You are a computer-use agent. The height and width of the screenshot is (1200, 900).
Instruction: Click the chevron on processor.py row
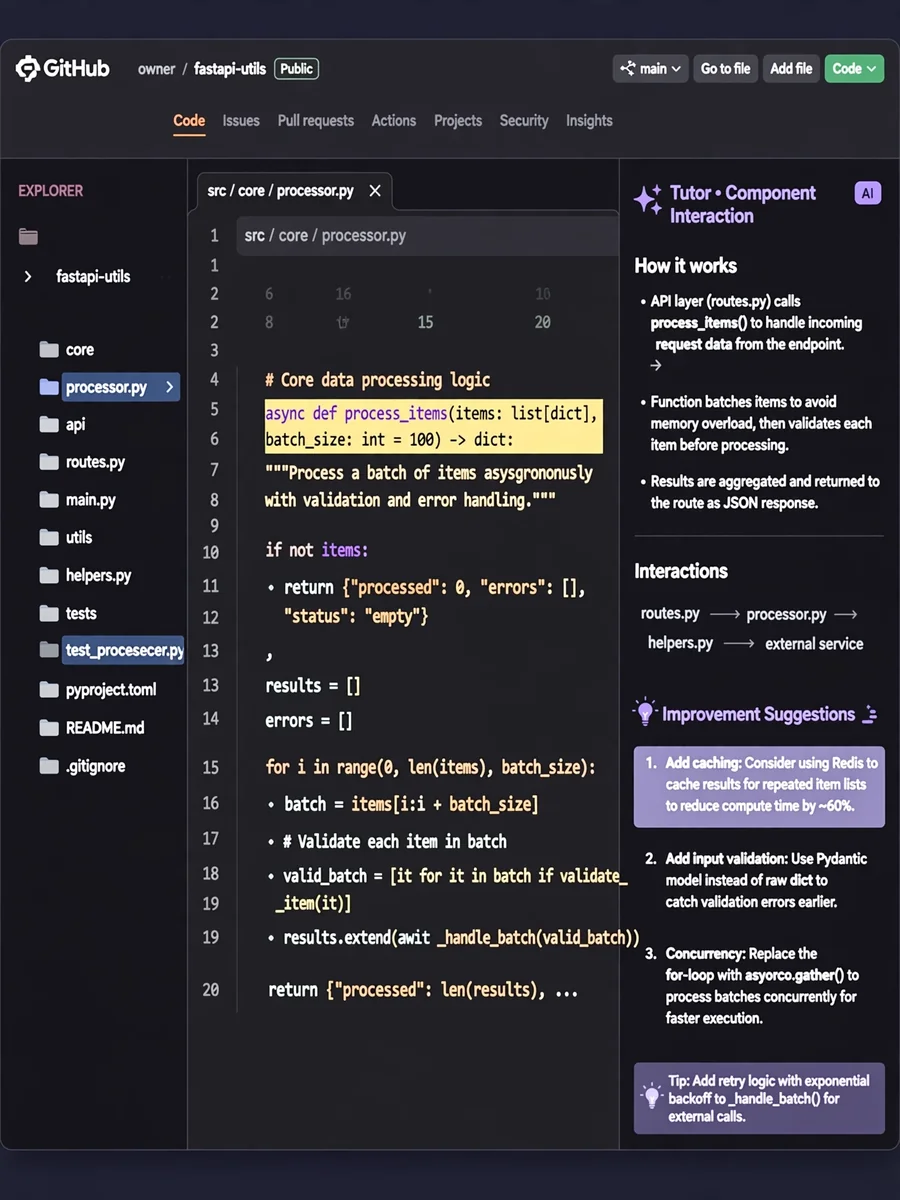point(169,387)
